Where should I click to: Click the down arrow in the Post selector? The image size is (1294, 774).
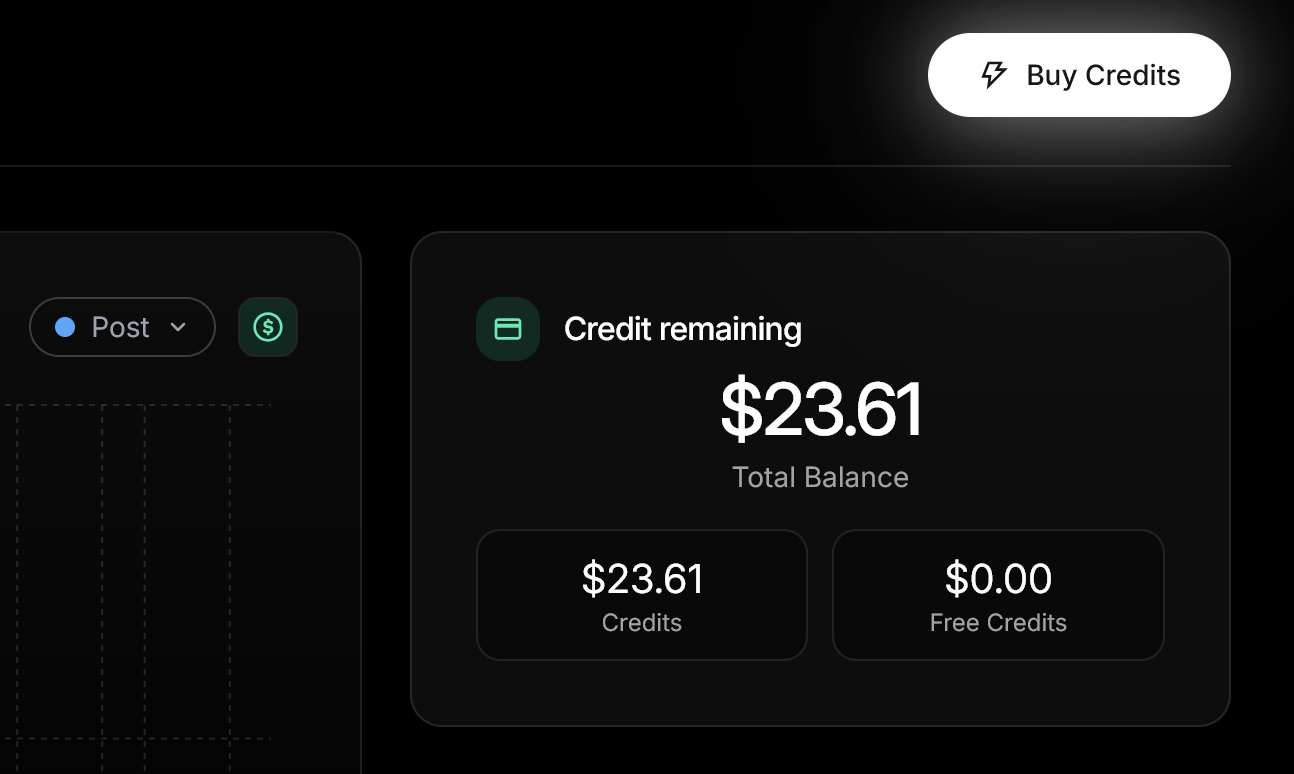[x=180, y=327]
